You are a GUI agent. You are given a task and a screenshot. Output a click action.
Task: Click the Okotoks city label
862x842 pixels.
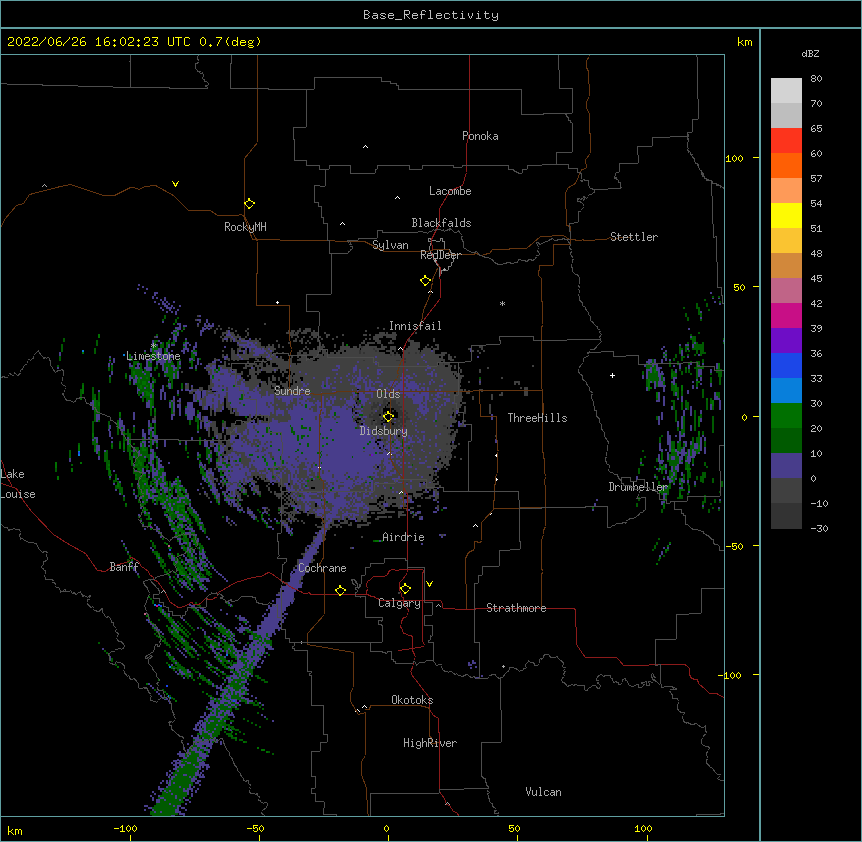pos(412,700)
